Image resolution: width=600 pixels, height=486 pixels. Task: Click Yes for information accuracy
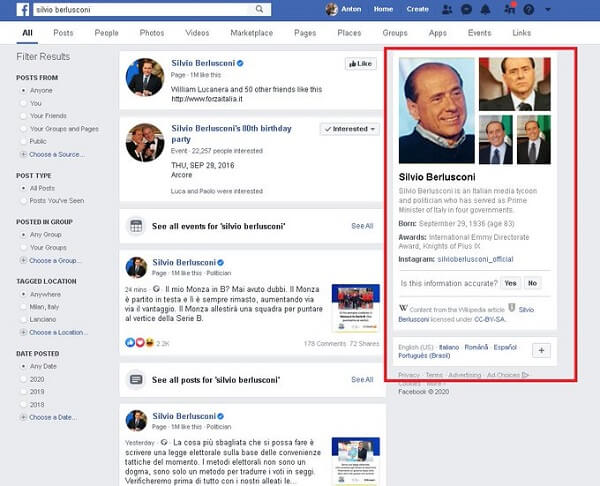[x=510, y=283]
